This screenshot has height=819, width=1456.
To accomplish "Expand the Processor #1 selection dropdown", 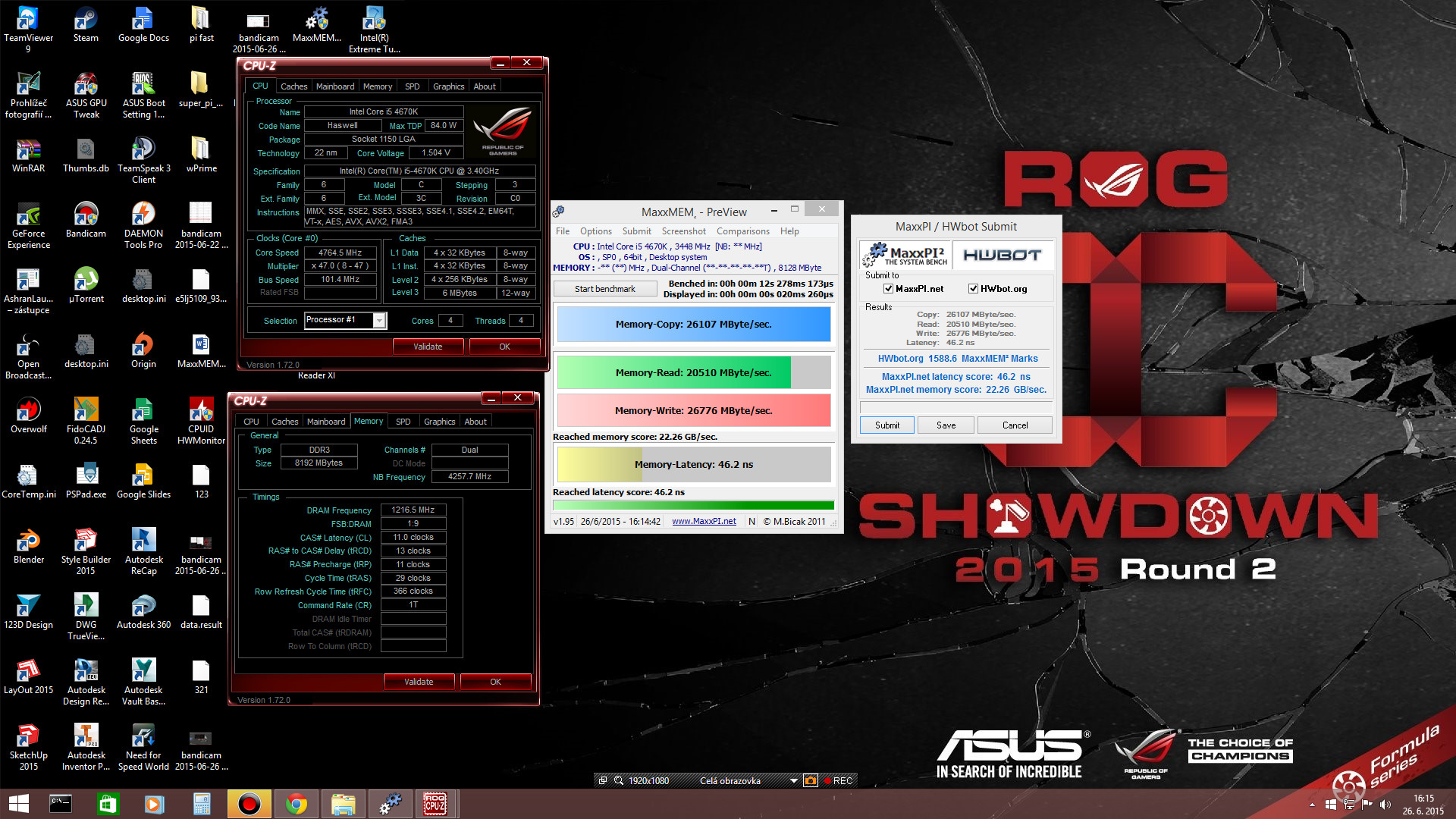I will pos(379,321).
